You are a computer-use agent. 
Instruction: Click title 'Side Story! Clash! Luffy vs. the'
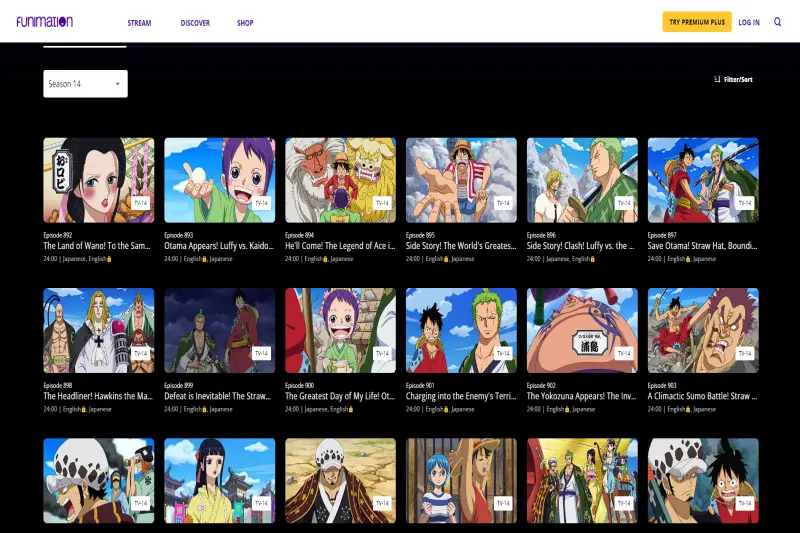pos(581,246)
